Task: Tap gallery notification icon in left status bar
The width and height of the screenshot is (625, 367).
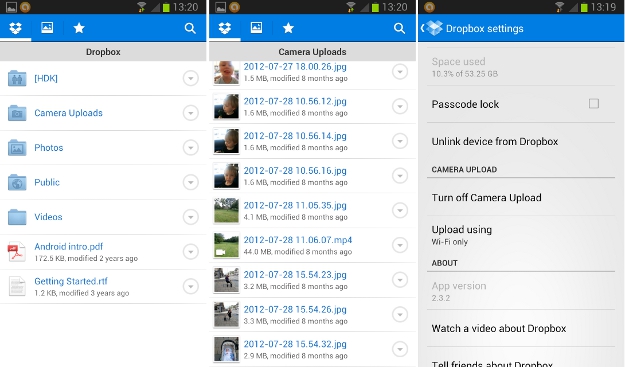Action: pyautogui.click(x=11, y=7)
